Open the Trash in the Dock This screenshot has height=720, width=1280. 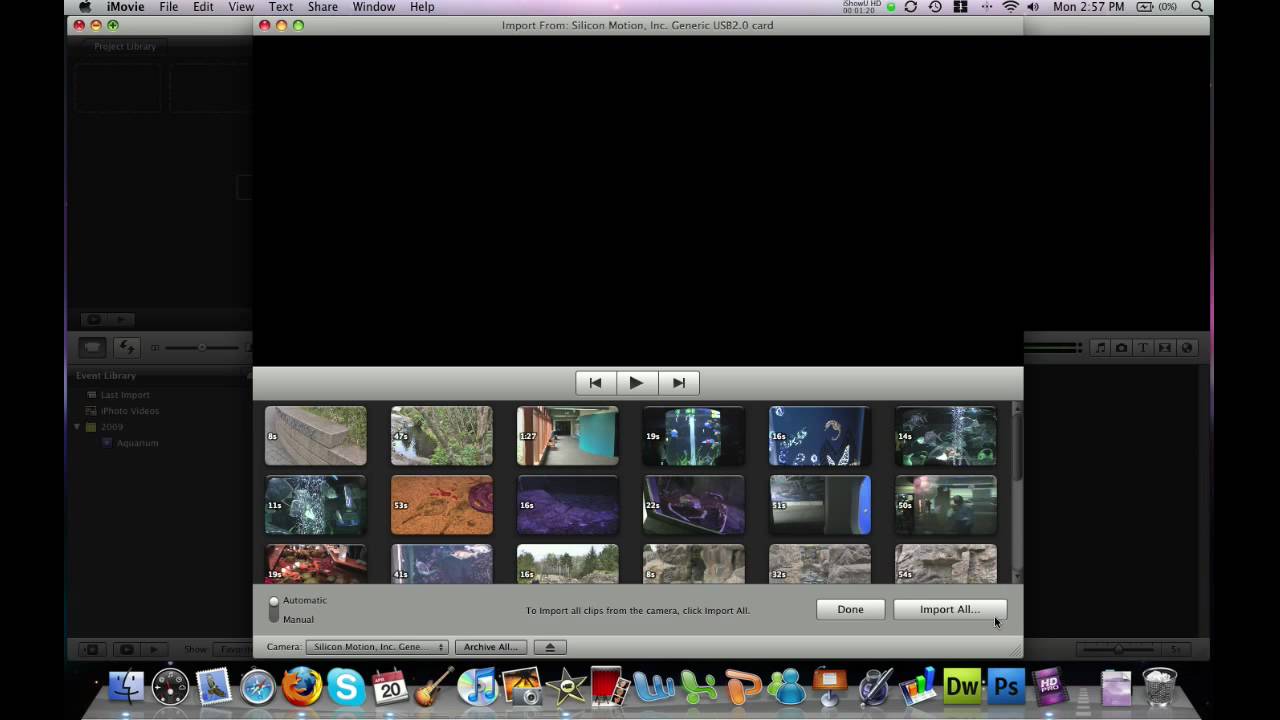pyautogui.click(x=1160, y=687)
